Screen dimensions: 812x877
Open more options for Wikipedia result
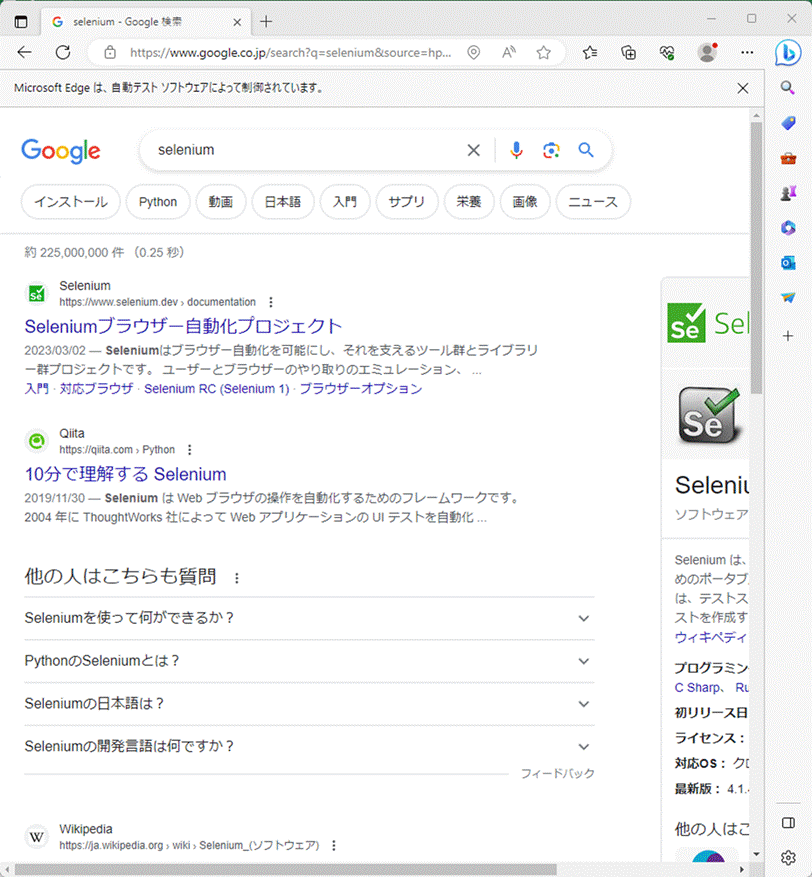click(334, 845)
